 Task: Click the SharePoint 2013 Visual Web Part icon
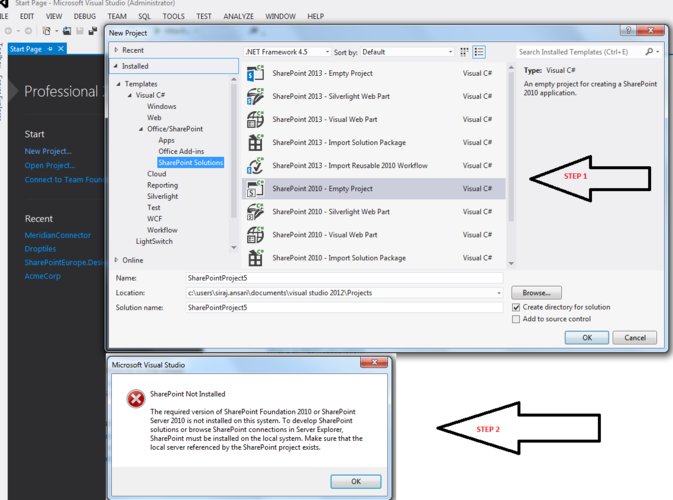pyautogui.click(x=255, y=119)
